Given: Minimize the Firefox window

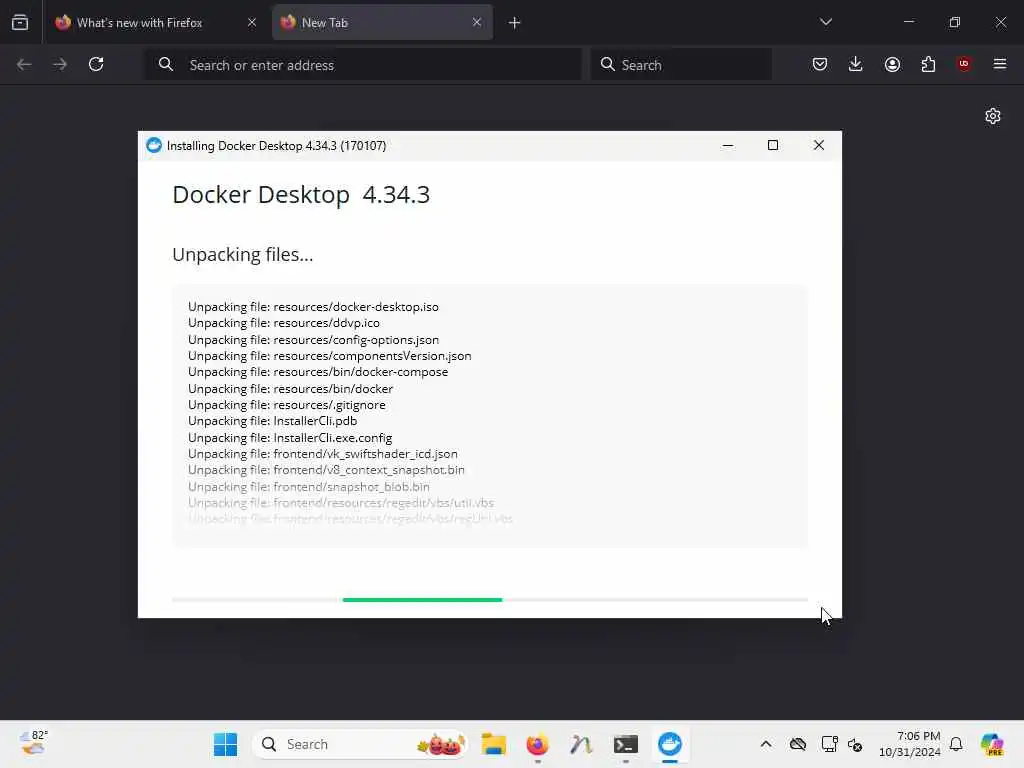Looking at the screenshot, I should (908, 22).
